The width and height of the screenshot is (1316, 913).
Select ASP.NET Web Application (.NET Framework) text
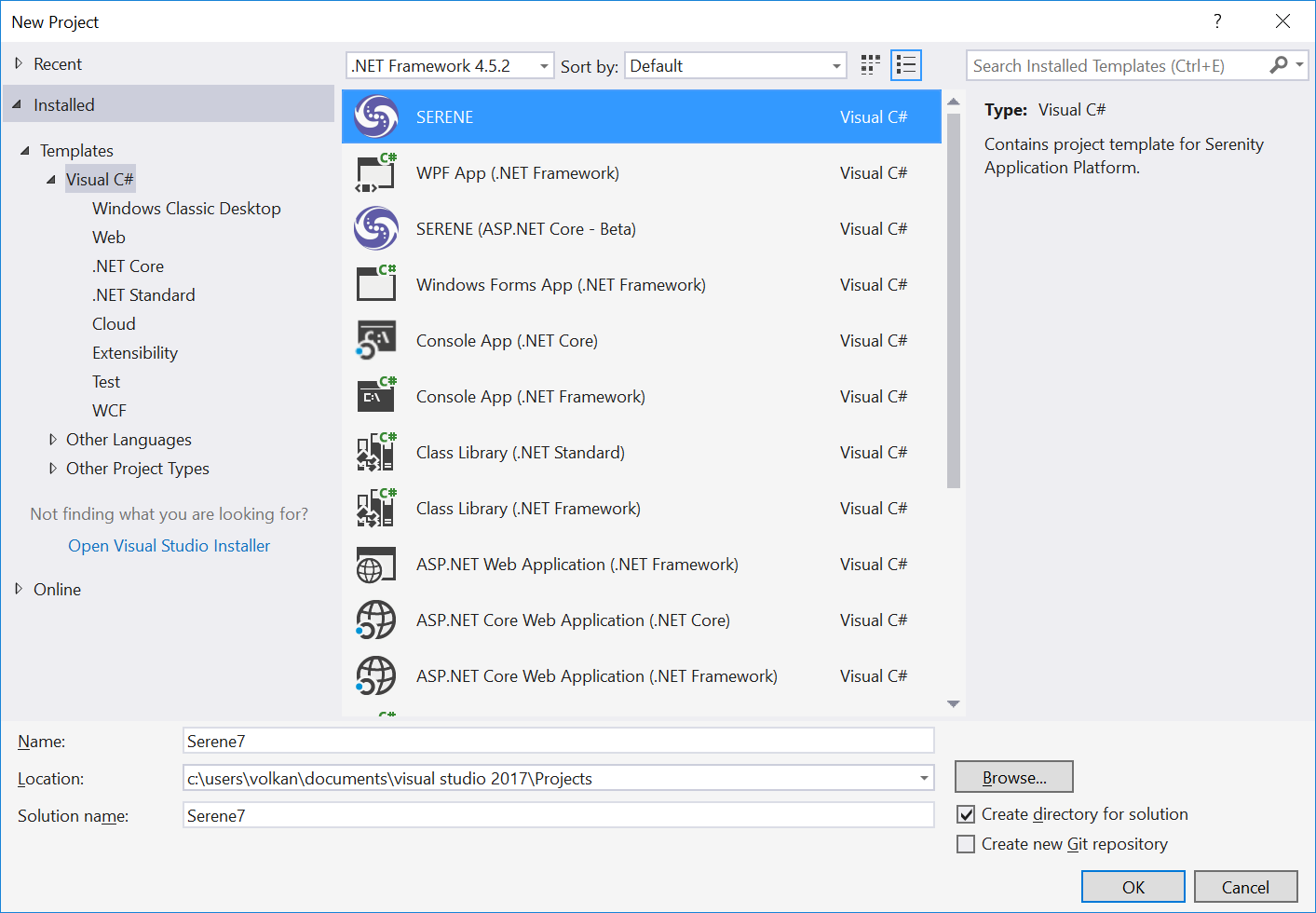click(577, 565)
